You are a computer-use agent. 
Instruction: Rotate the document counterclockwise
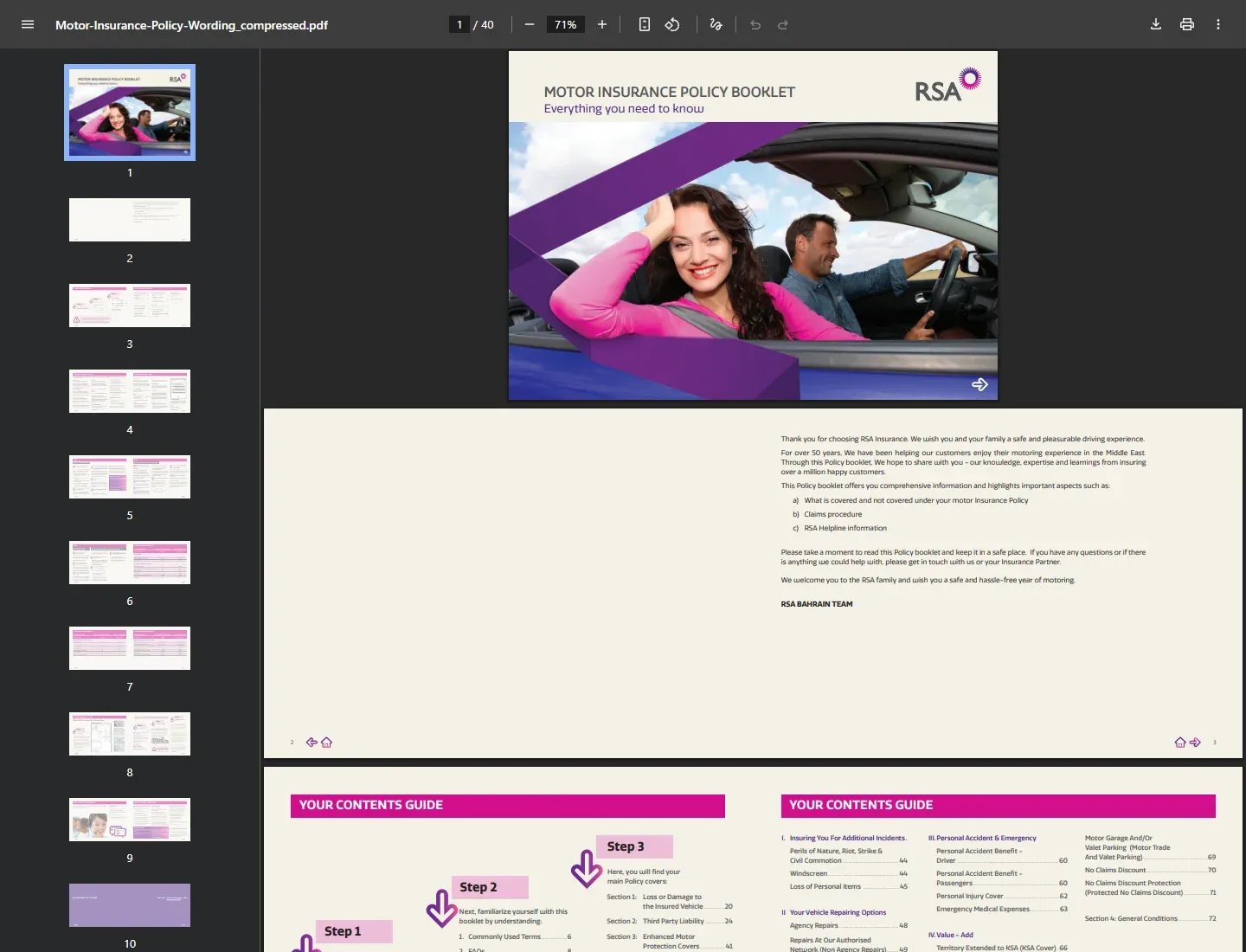tap(672, 24)
